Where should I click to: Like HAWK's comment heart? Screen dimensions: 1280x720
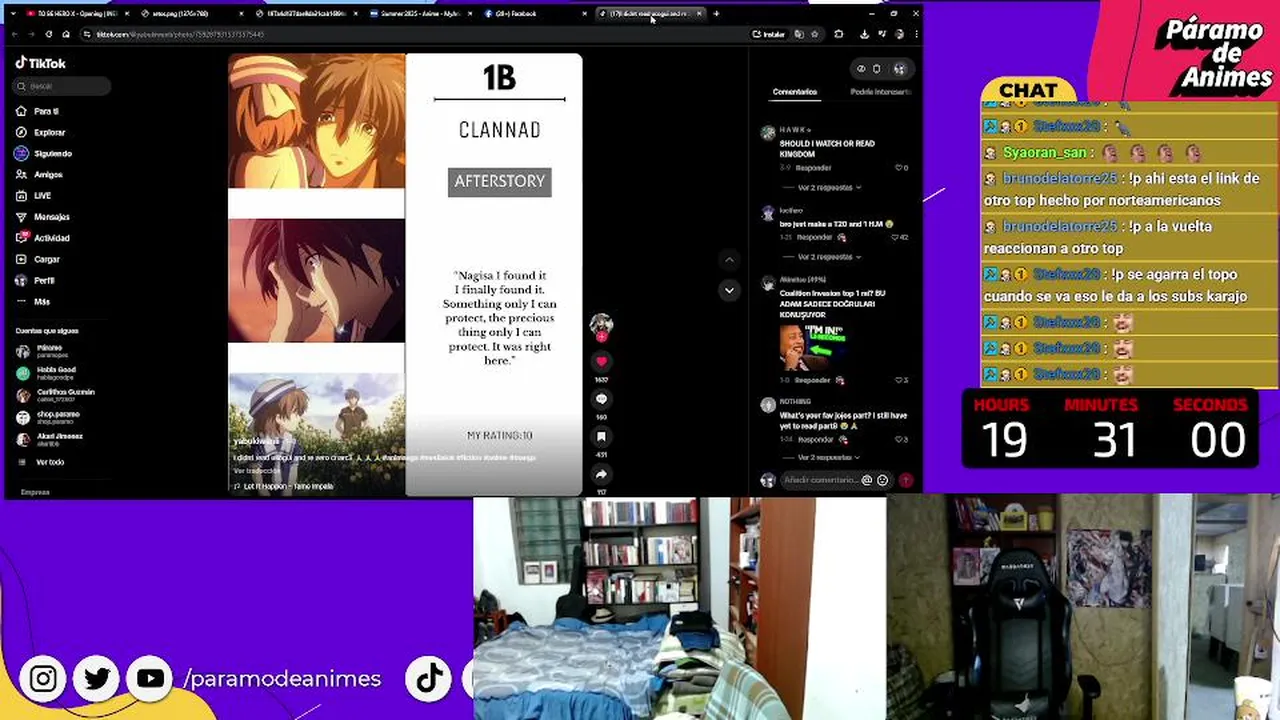click(899, 168)
